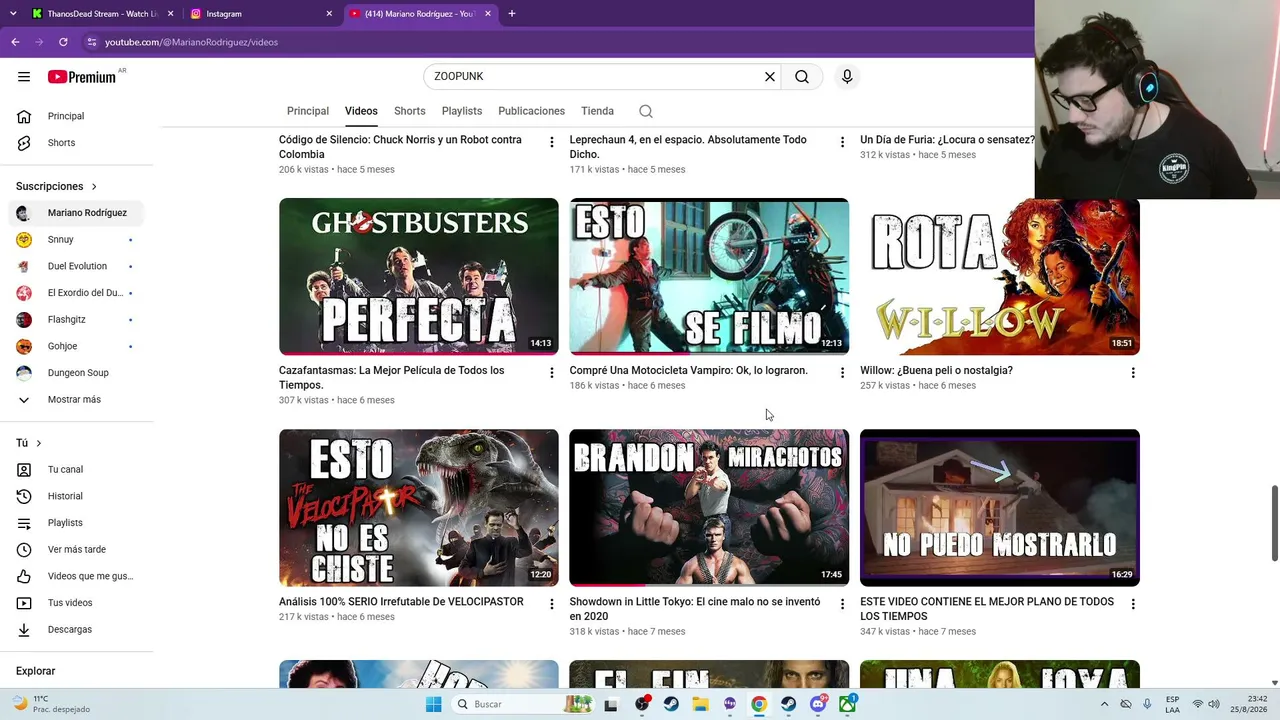Play the NO PUEDO MOSTRARLO thumbnail
This screenshot has width=1280, height=720.
(1000, 508)
